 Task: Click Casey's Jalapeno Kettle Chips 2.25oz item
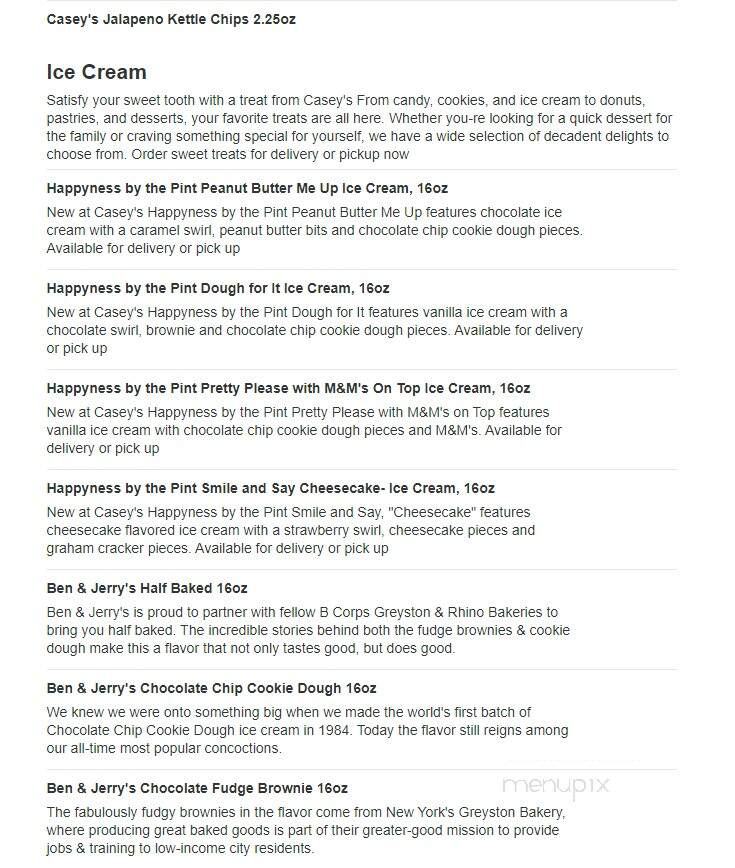click(x=171, y=19)
